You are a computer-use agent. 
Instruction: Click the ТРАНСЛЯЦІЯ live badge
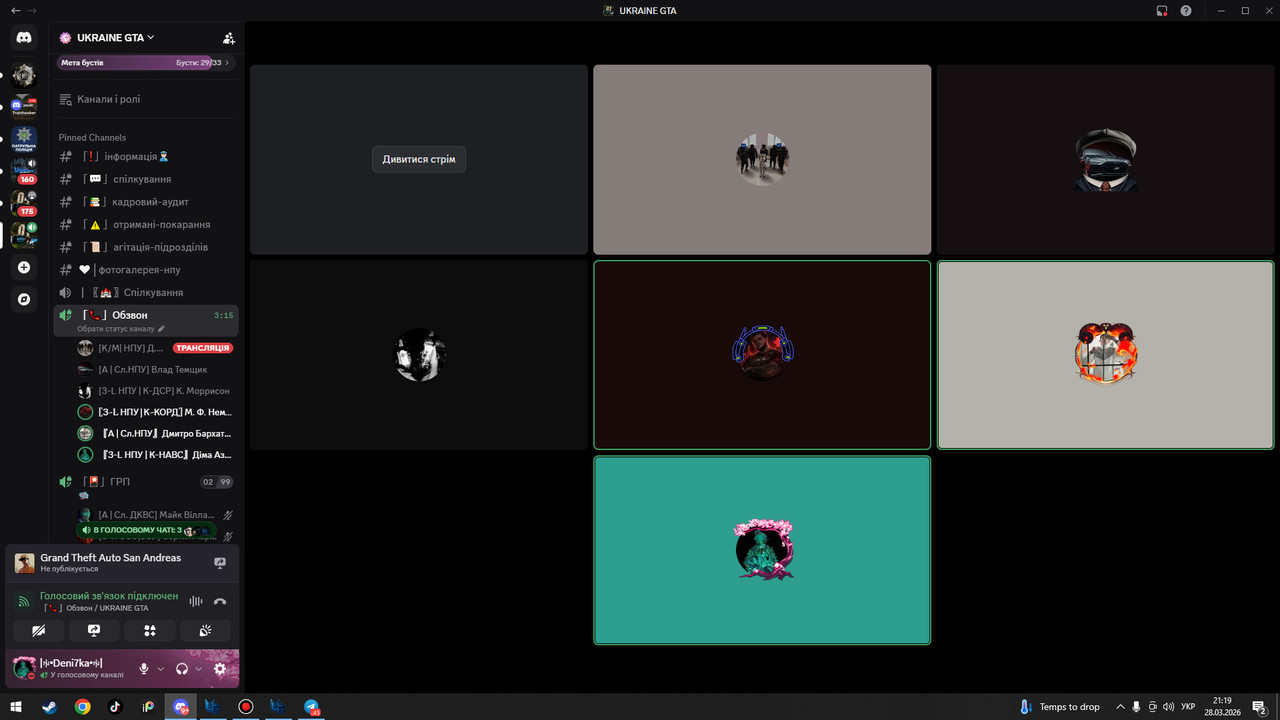[203, 348]
